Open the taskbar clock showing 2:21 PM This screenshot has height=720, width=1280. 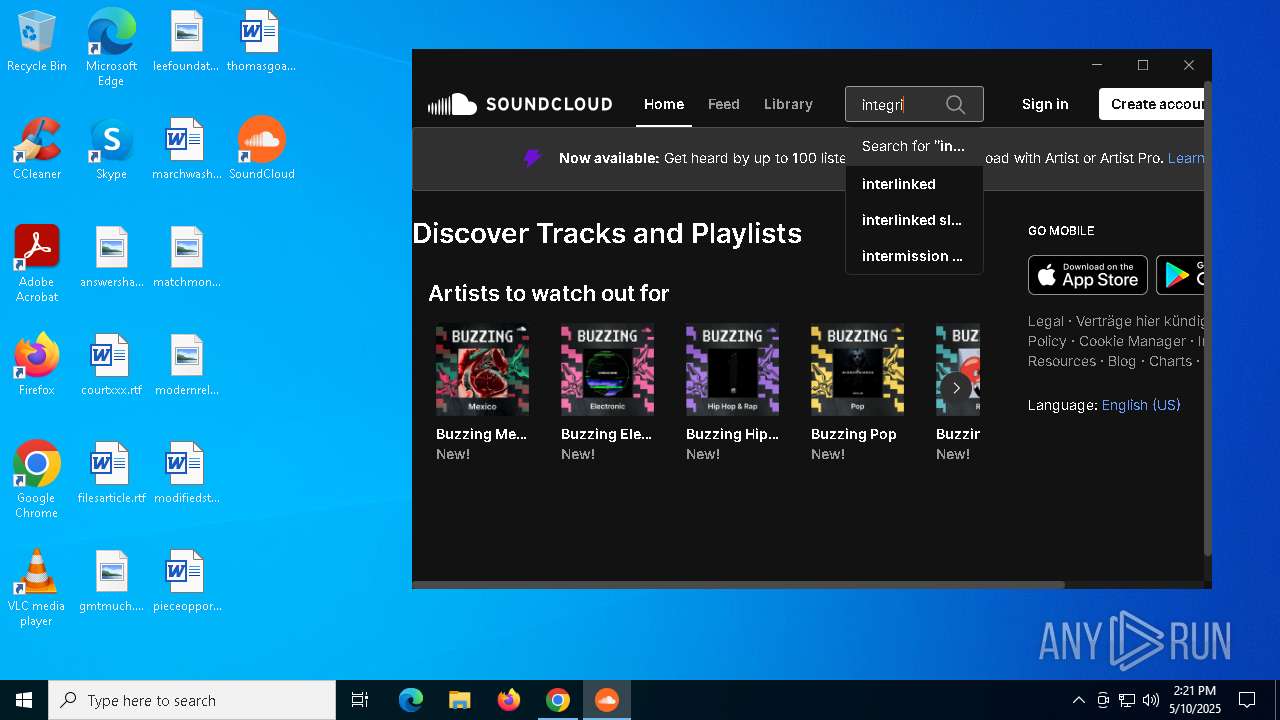(x=1195, y=700)
